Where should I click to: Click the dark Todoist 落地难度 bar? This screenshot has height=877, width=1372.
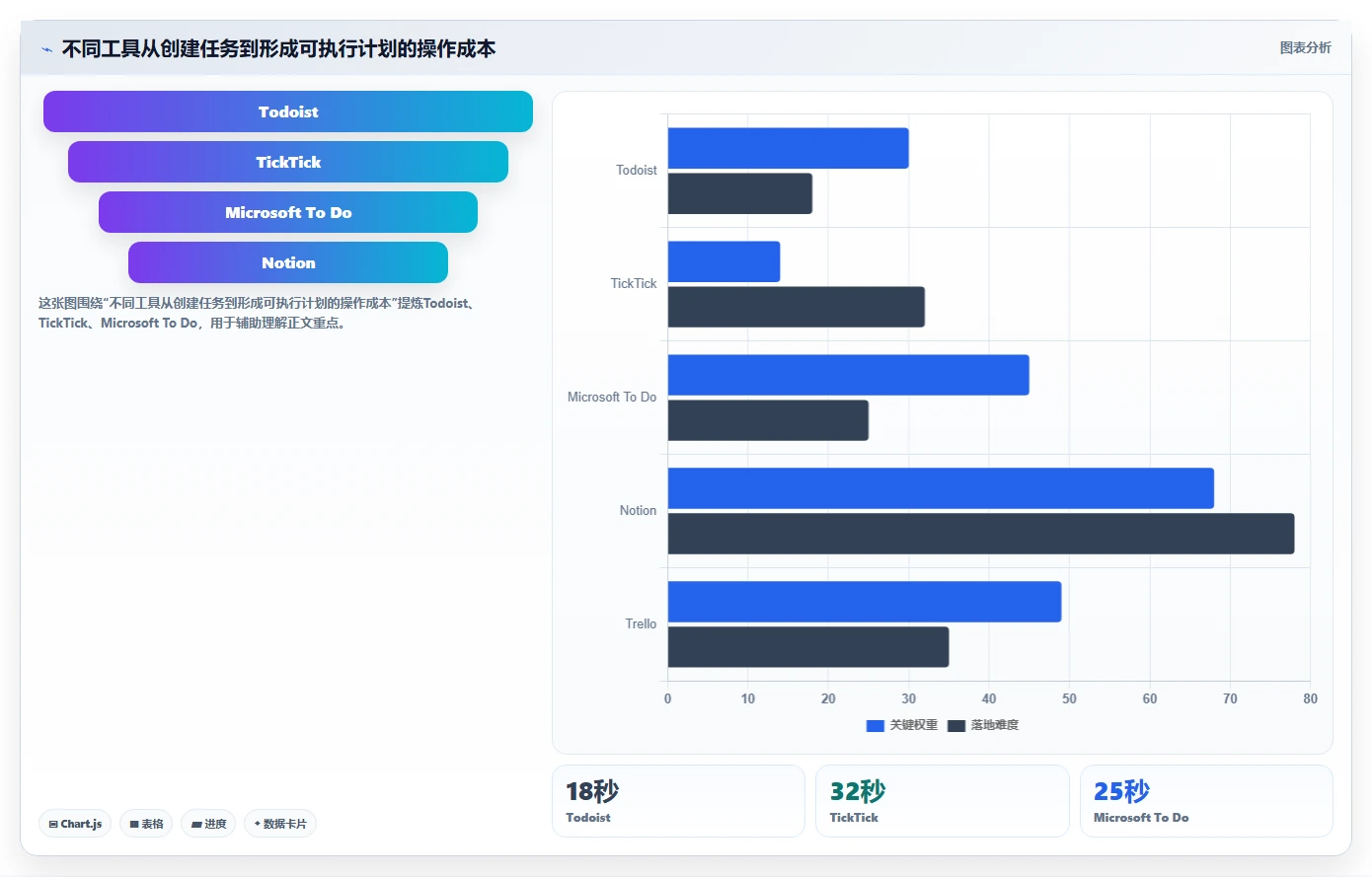click(740, 193)
